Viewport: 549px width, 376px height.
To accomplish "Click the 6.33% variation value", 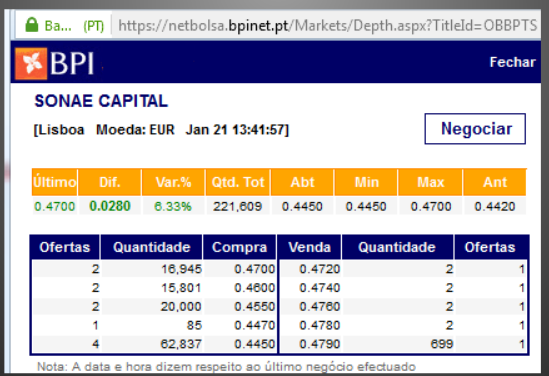I will pos(173,206).
